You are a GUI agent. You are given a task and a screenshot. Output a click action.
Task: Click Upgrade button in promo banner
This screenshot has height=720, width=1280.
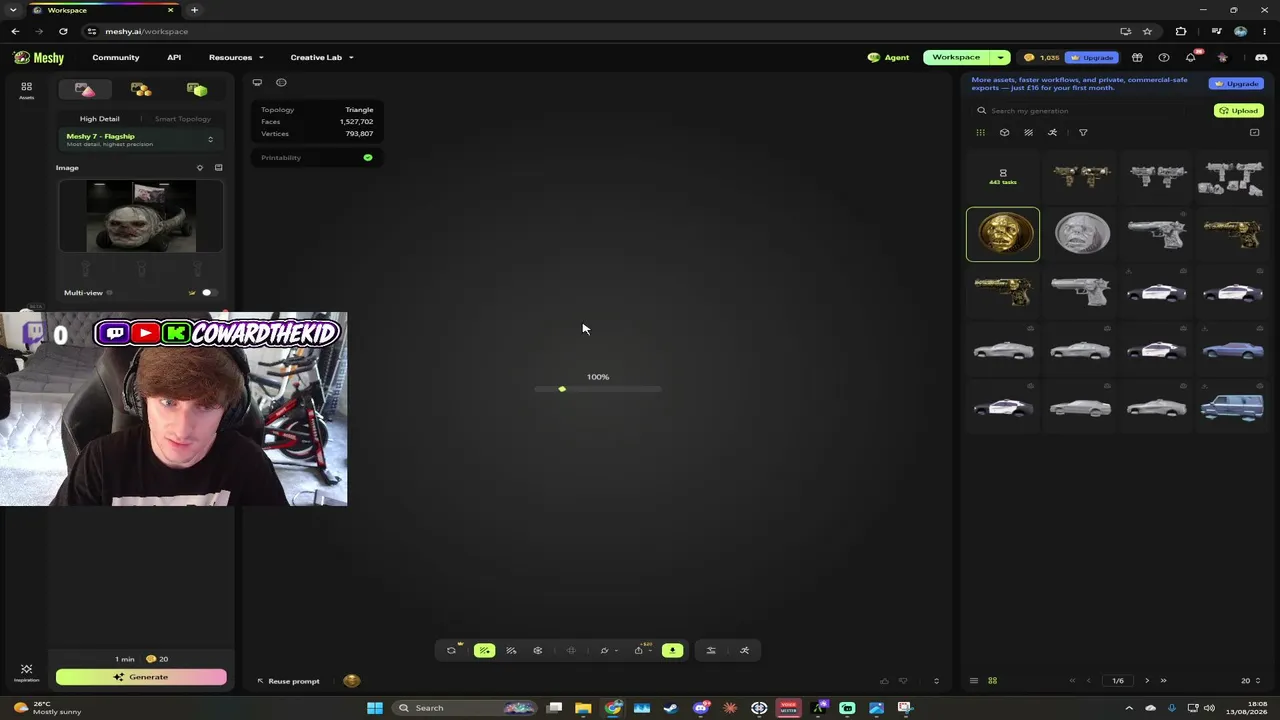point(1236,84)
